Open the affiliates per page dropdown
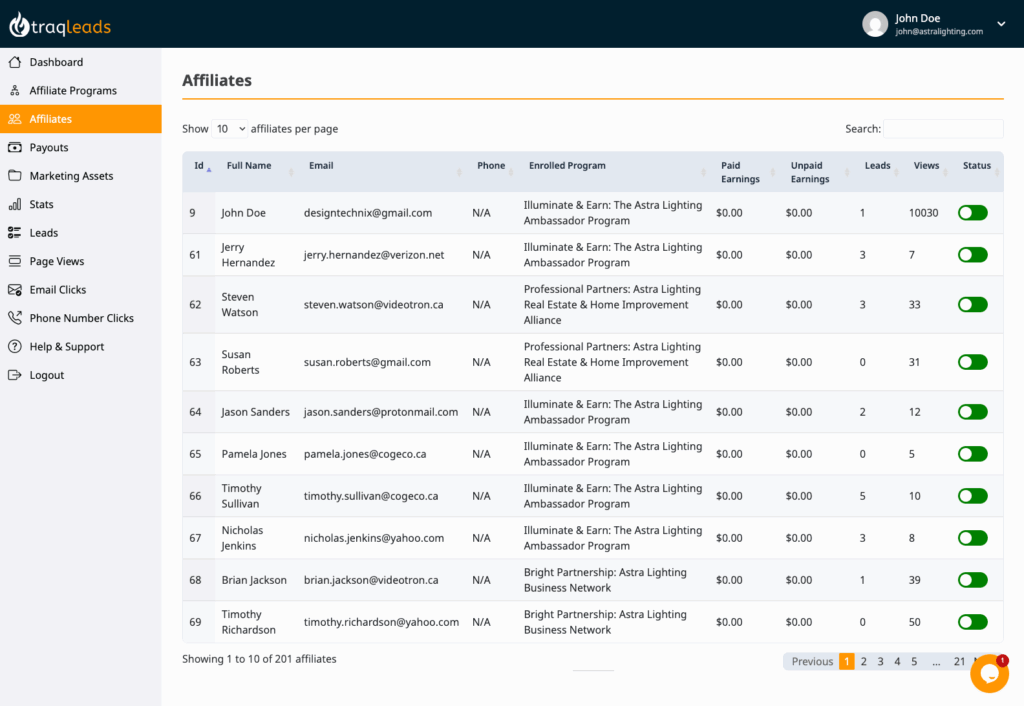The image size is (1024, 706). [230, 128]
